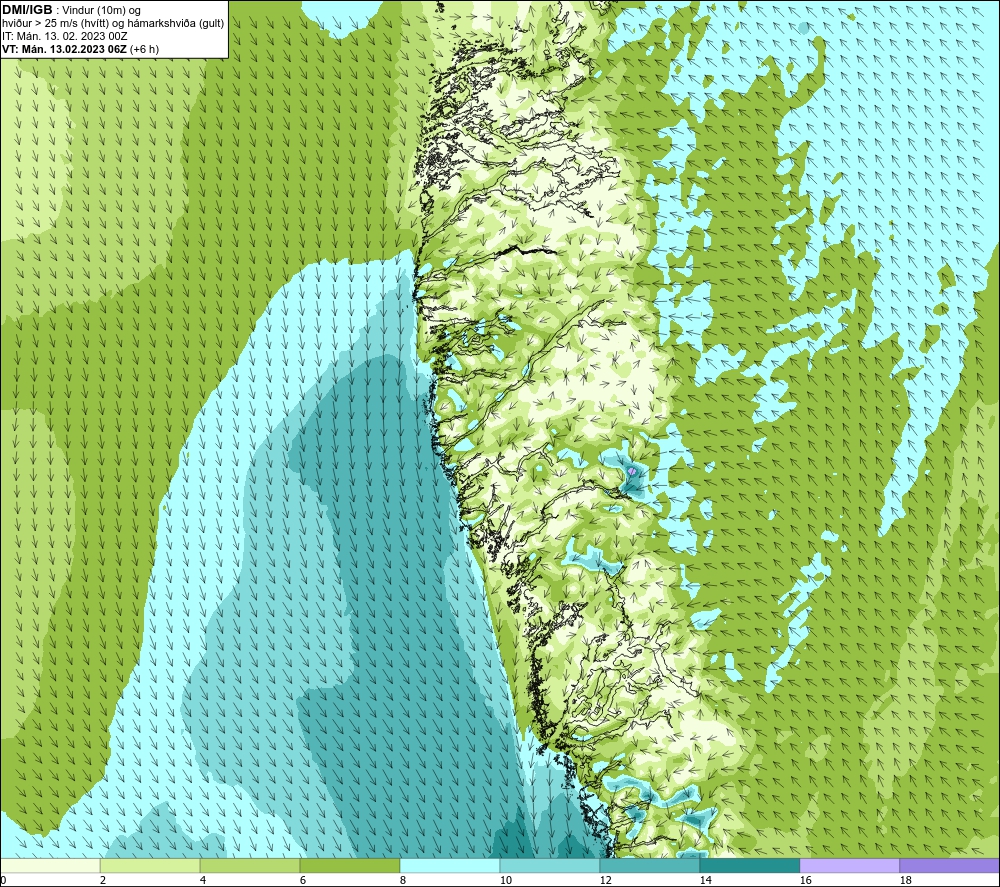Click the legend scale label "12"

click(605, 881)
